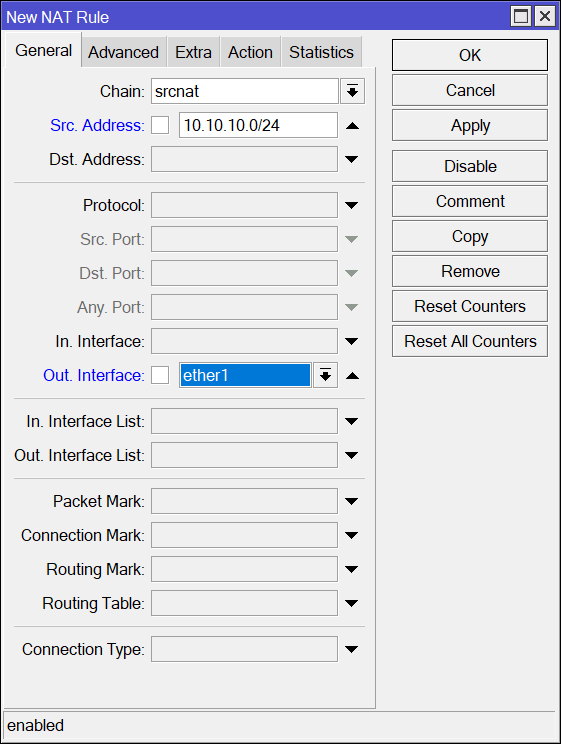Open the Out. Interface ether1 dropdown arrow
This screenshot has width=561, height=744.
(x=325, y=375)
